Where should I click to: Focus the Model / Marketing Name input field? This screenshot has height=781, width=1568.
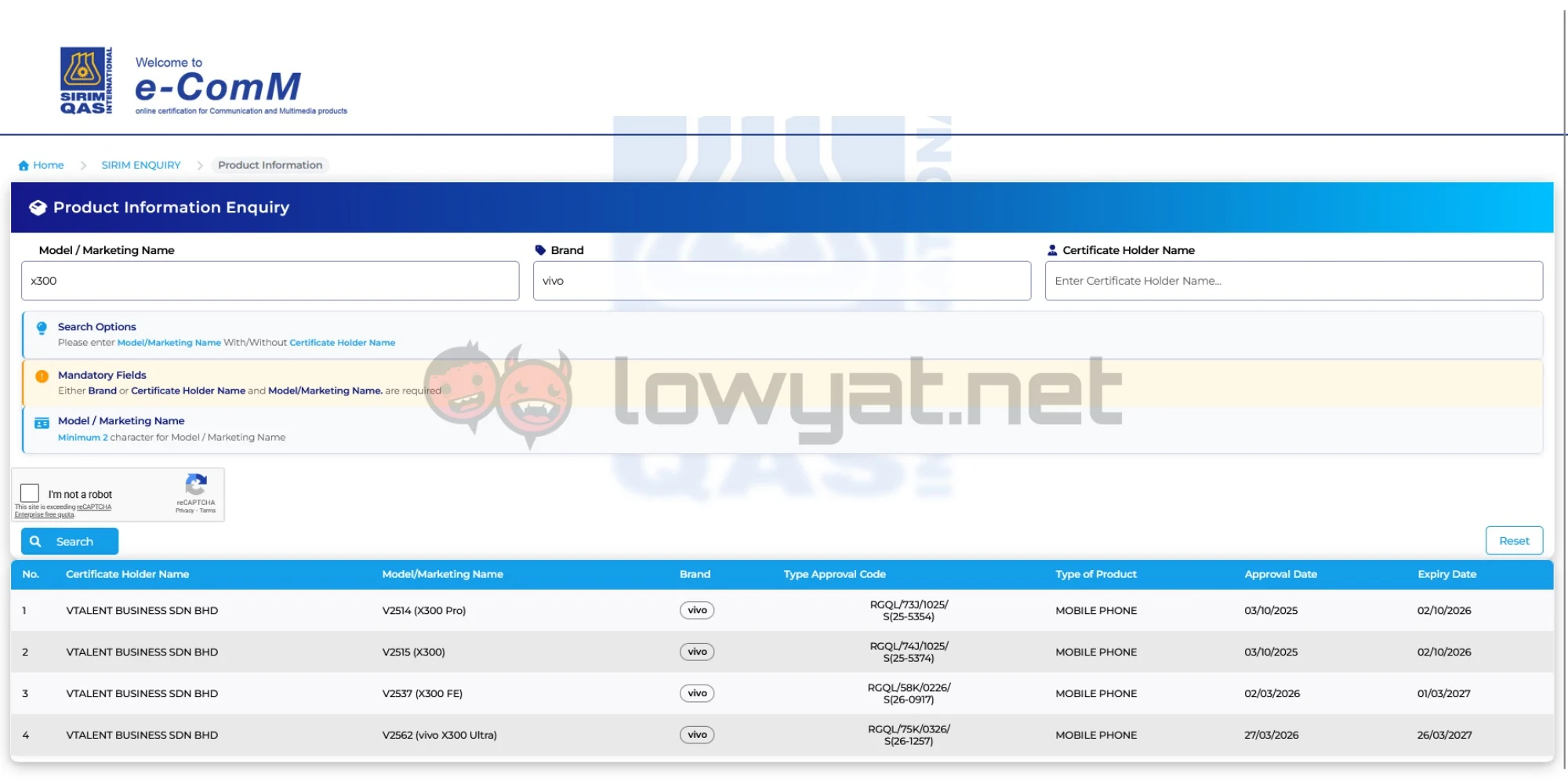270,281
